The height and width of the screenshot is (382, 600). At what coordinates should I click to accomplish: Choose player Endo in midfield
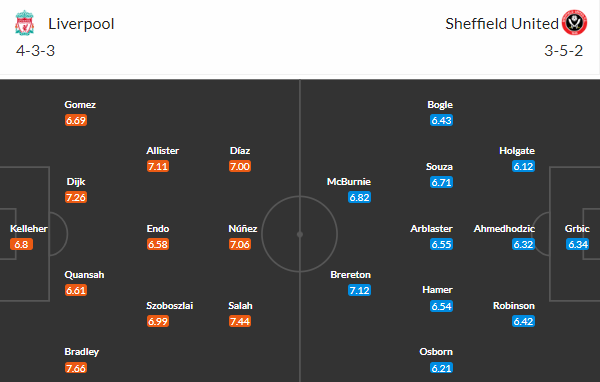coord(158,229)
